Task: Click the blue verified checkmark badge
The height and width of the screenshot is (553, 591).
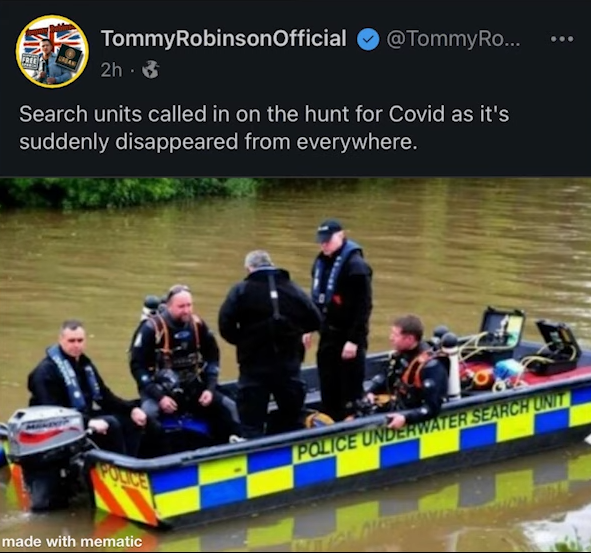Action: pyautogui.click(x=368, y=39)
